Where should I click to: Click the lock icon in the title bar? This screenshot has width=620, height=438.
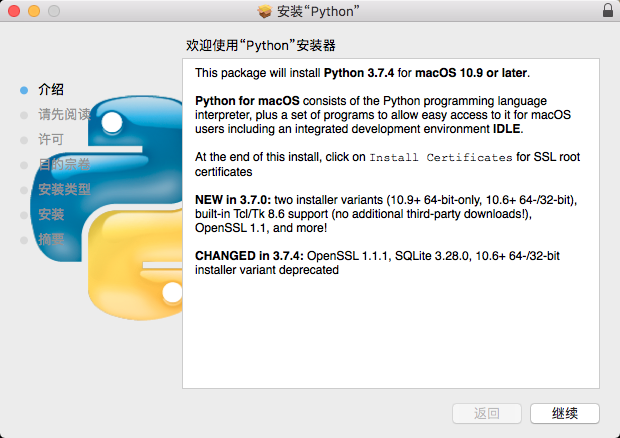pyautogui.click(x=608, y=11)
